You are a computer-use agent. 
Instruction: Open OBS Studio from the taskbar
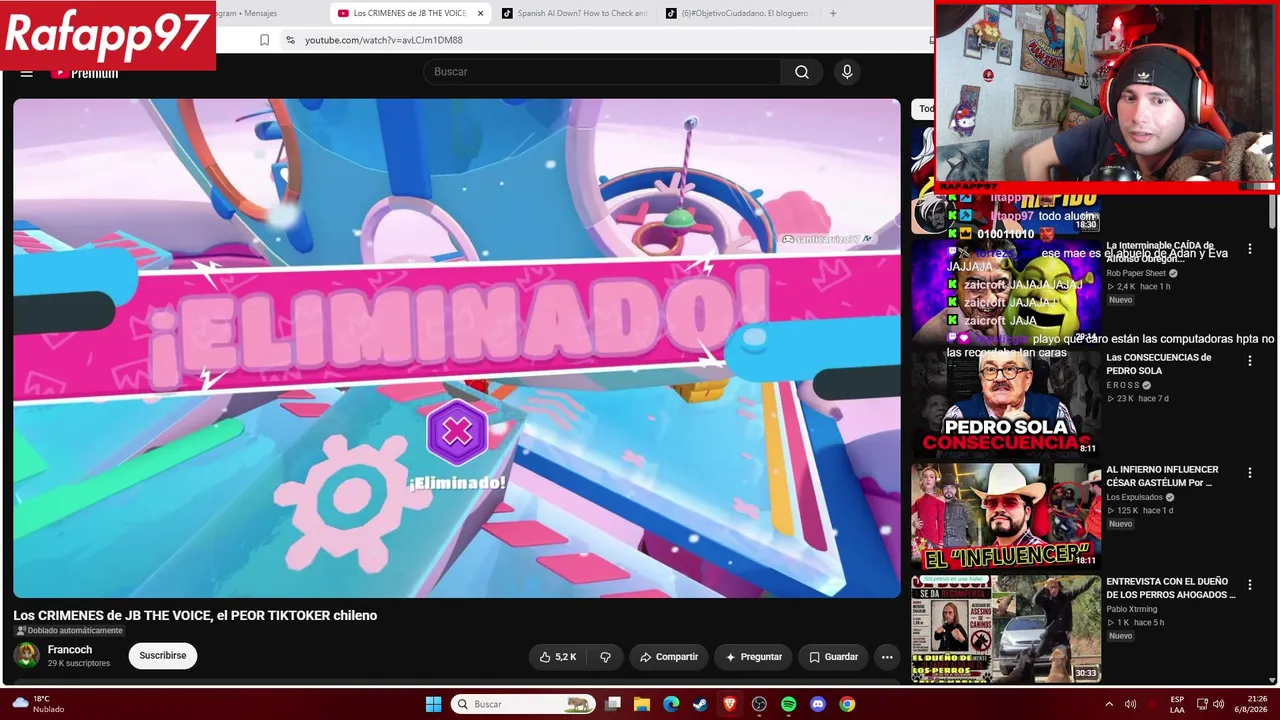[x=759, y=704]
